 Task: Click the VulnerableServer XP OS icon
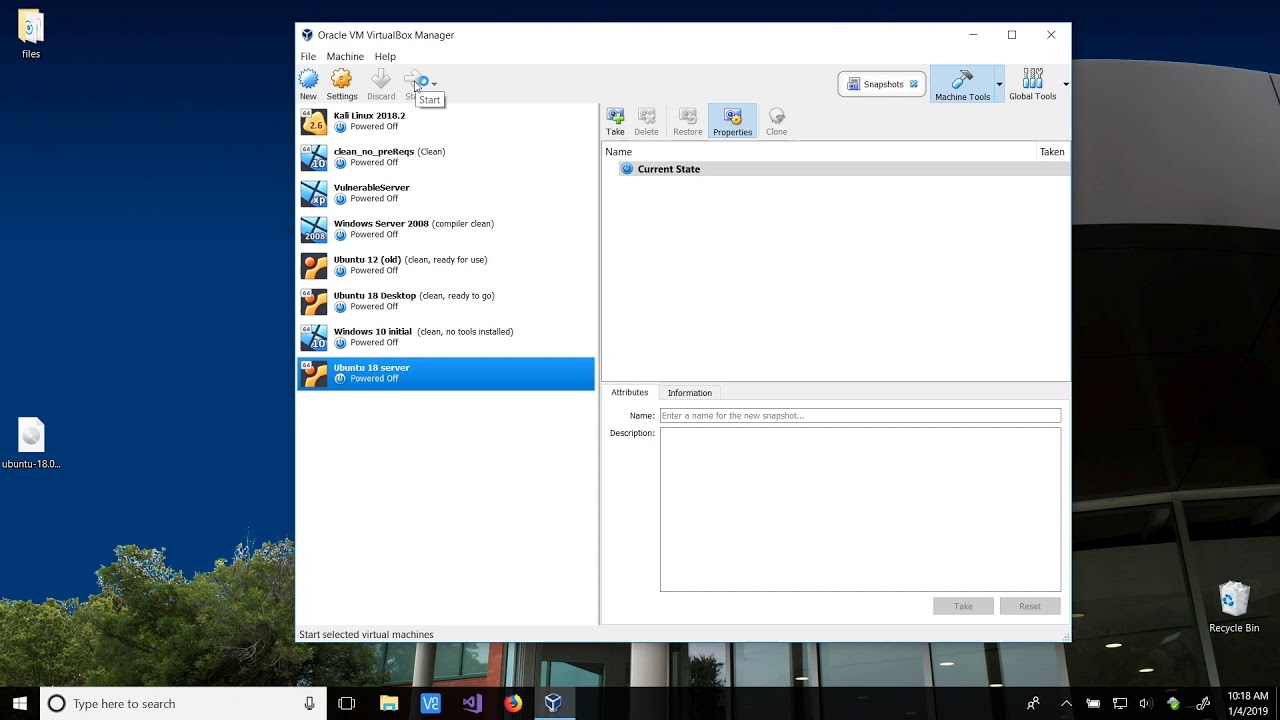click(314, 194)
